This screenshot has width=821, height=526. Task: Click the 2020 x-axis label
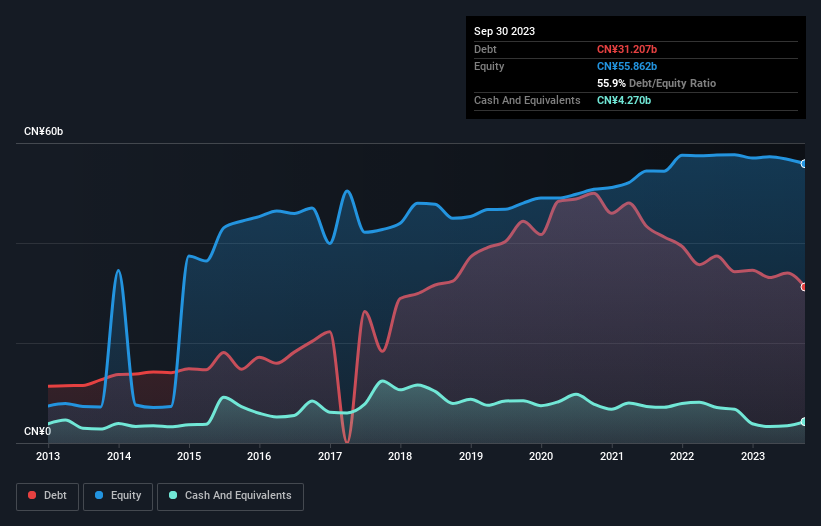point(541,456)
